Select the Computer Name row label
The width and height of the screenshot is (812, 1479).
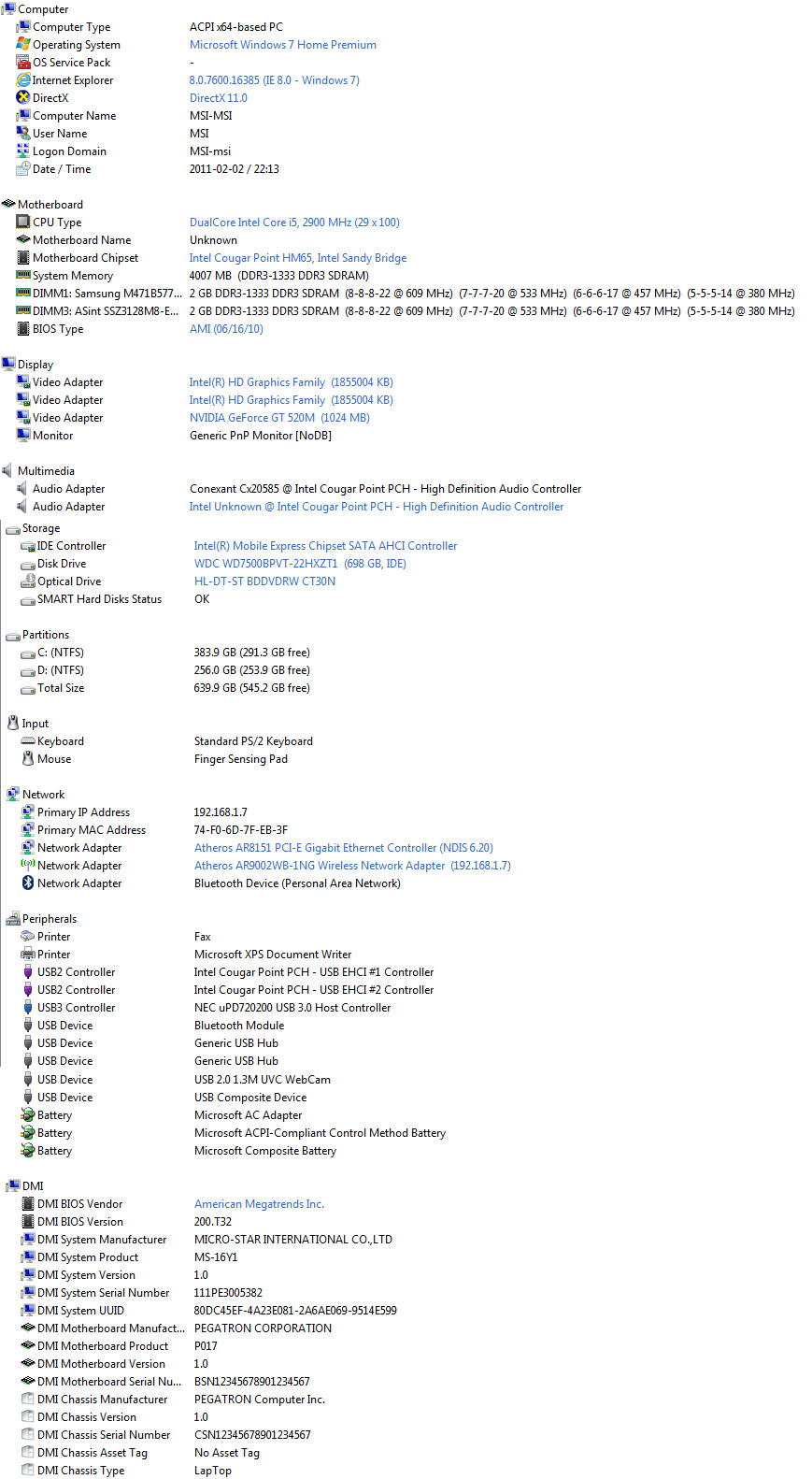coord(75,116)
